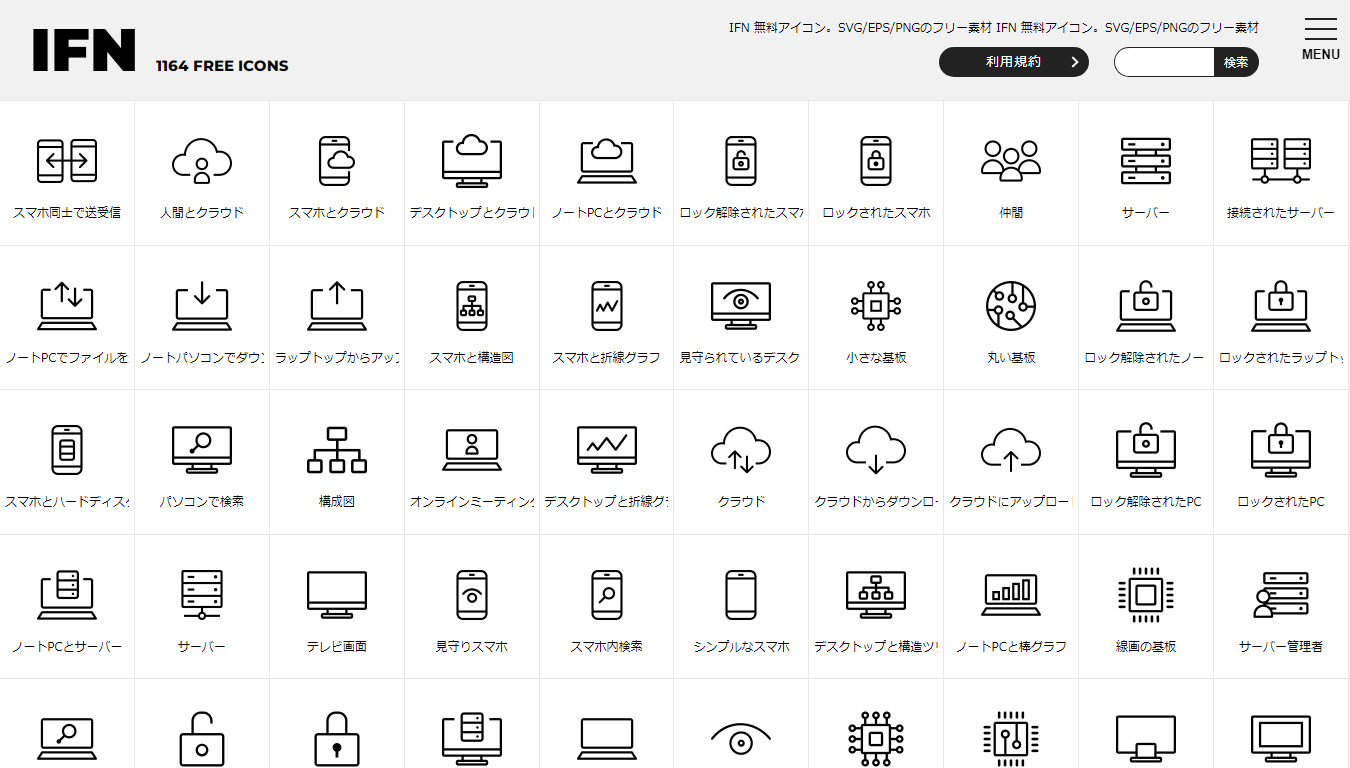Select laptop upload arrow icon
Screen dimensions: 1350x768
coord(337,306)
